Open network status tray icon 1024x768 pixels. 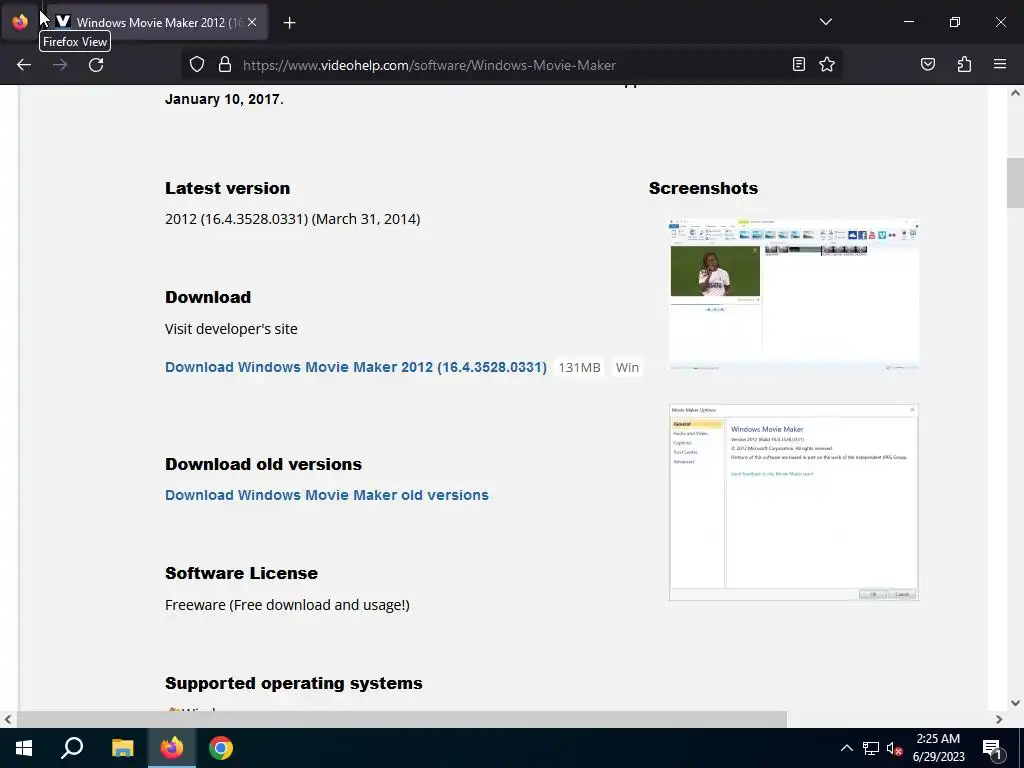pyautogui.click(x=871, y=748)
